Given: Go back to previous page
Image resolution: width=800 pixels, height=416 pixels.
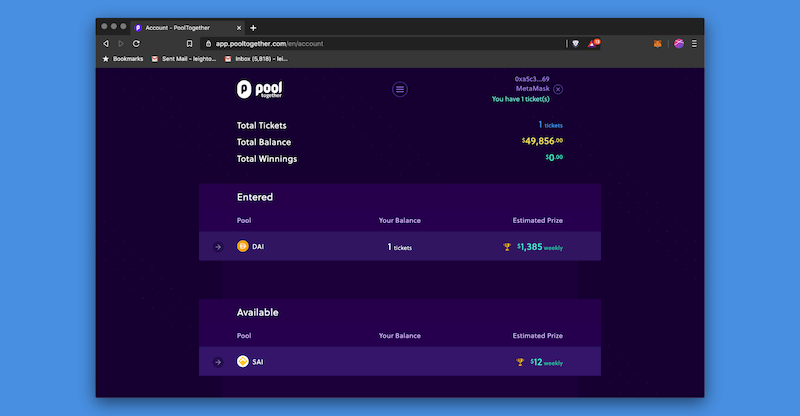Looking at the screenshot, I should click(x=106, y=44).
